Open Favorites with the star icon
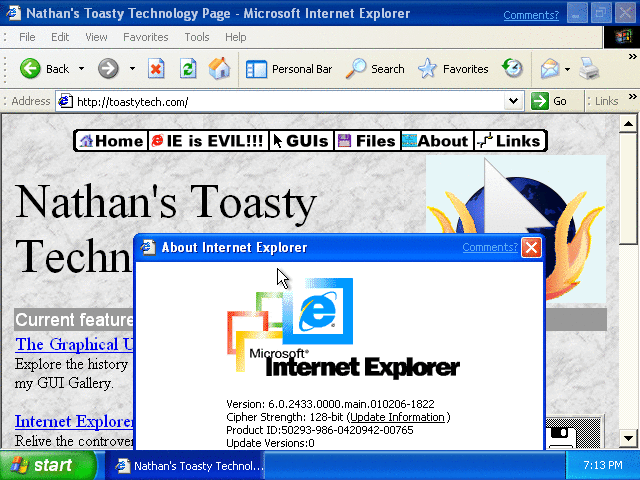This screenshot has width=640, height=480. 453,69
